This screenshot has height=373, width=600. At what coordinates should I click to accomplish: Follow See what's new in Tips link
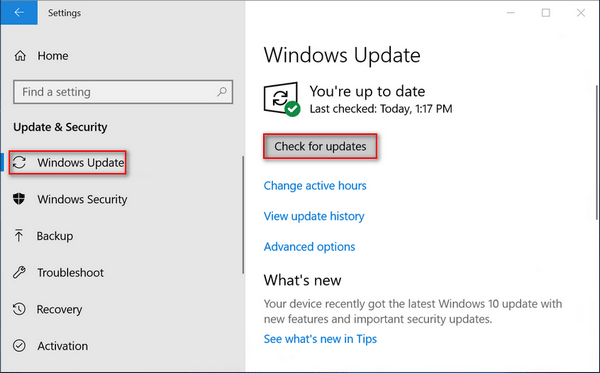pyautogui.click(x=320, y=339)
